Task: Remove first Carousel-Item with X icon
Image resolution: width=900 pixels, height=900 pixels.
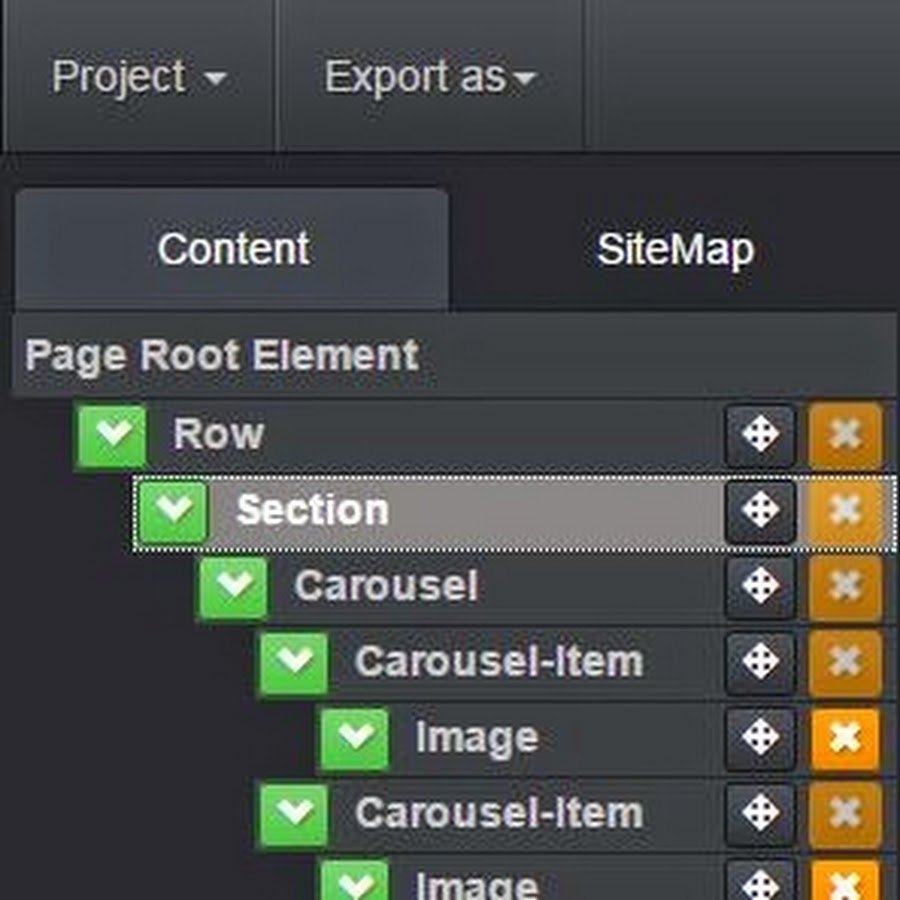Action: click(x=845, y=662)
